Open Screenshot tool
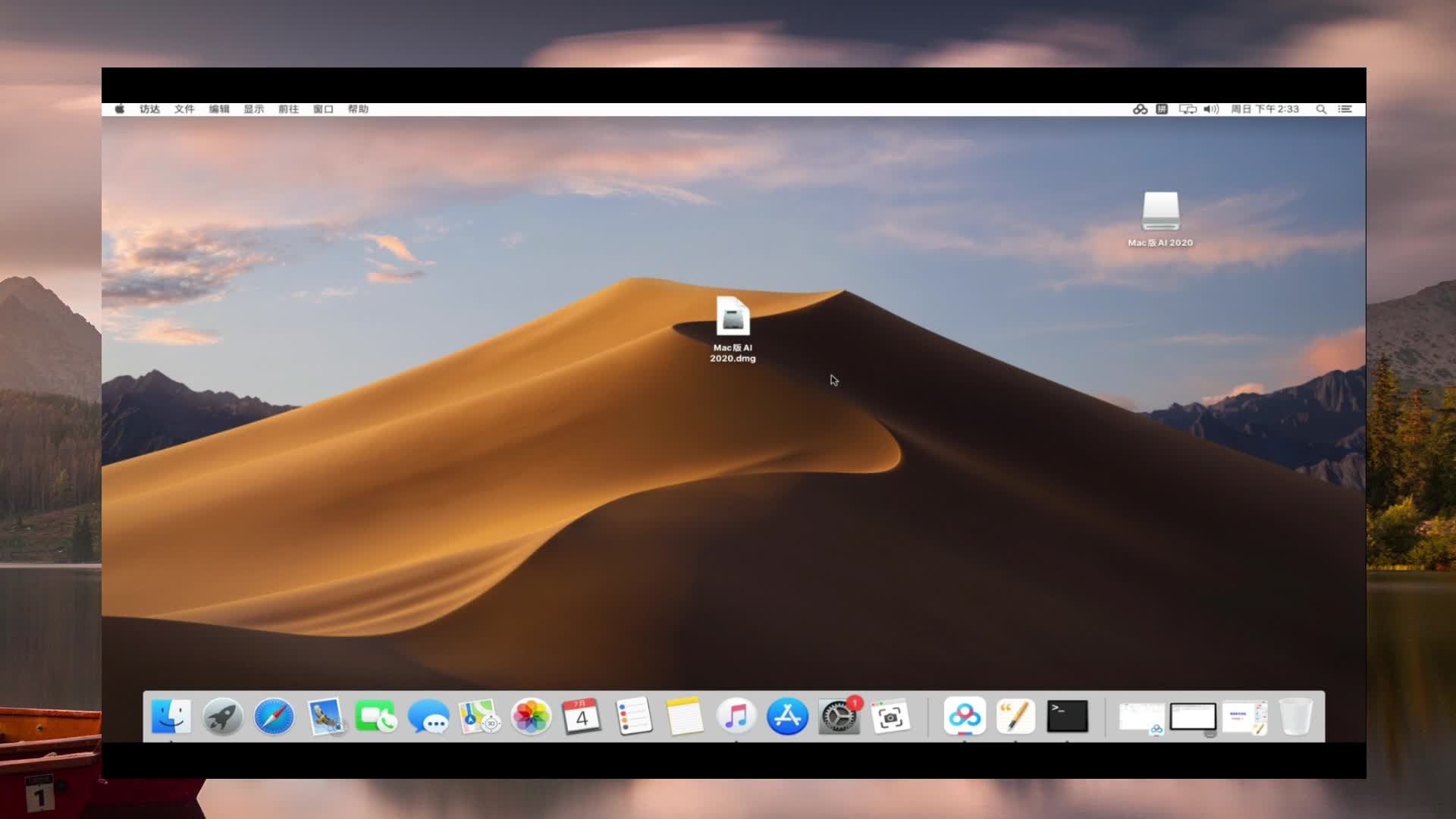Image resolution: width=1456 pixels, height=819 pixels. click(890, 717)
